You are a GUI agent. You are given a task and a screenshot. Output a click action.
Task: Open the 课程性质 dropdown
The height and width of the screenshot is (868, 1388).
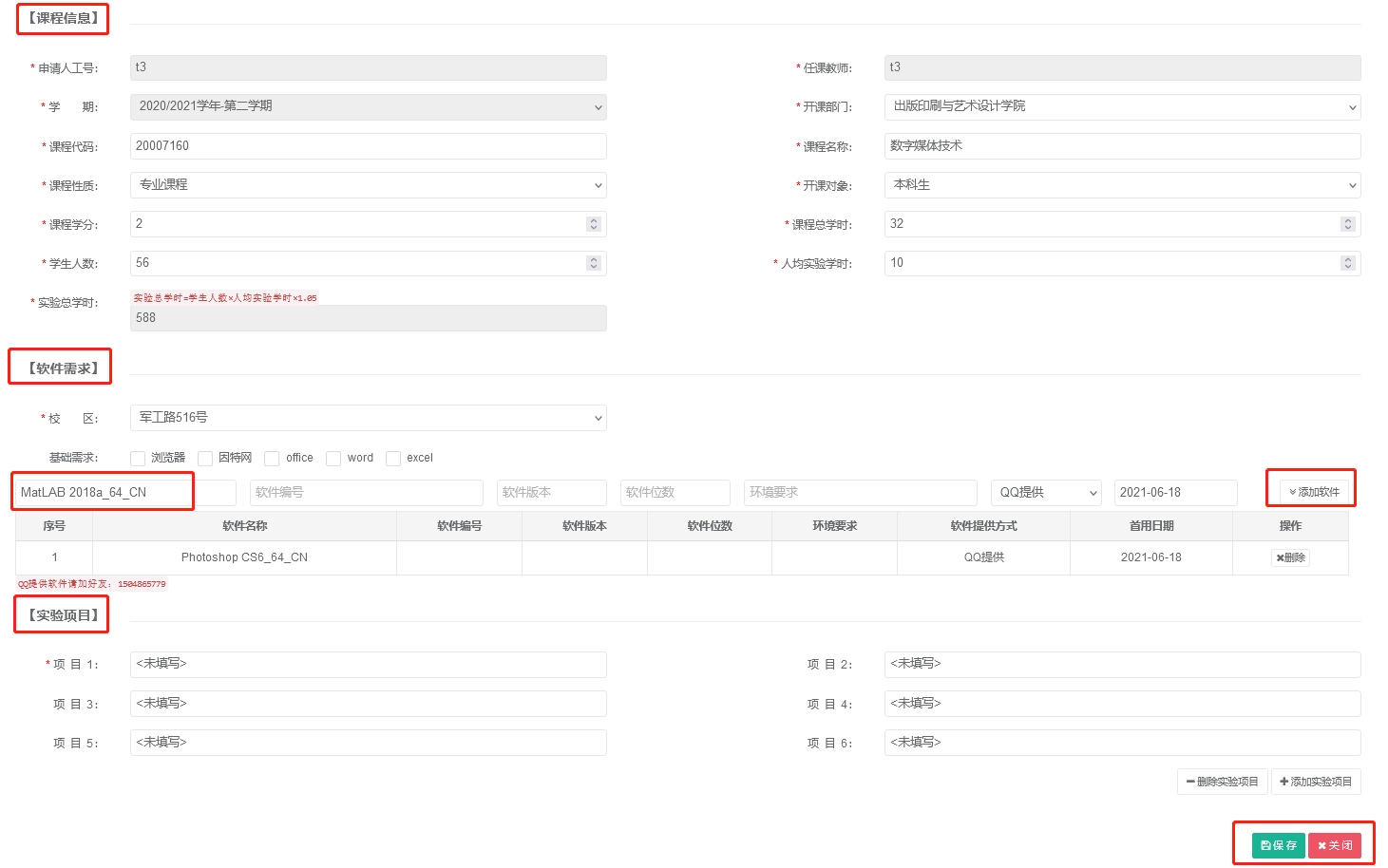tap(368, 185)
